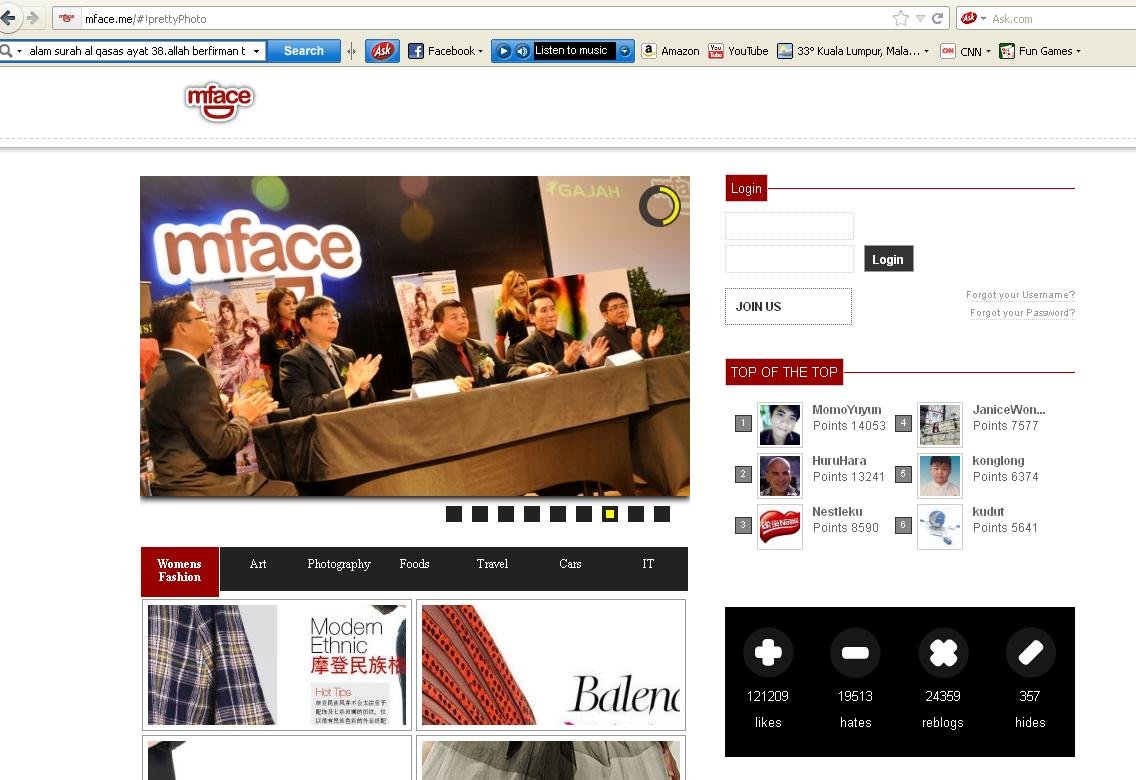Open the Travel category tab

[492, 564]
